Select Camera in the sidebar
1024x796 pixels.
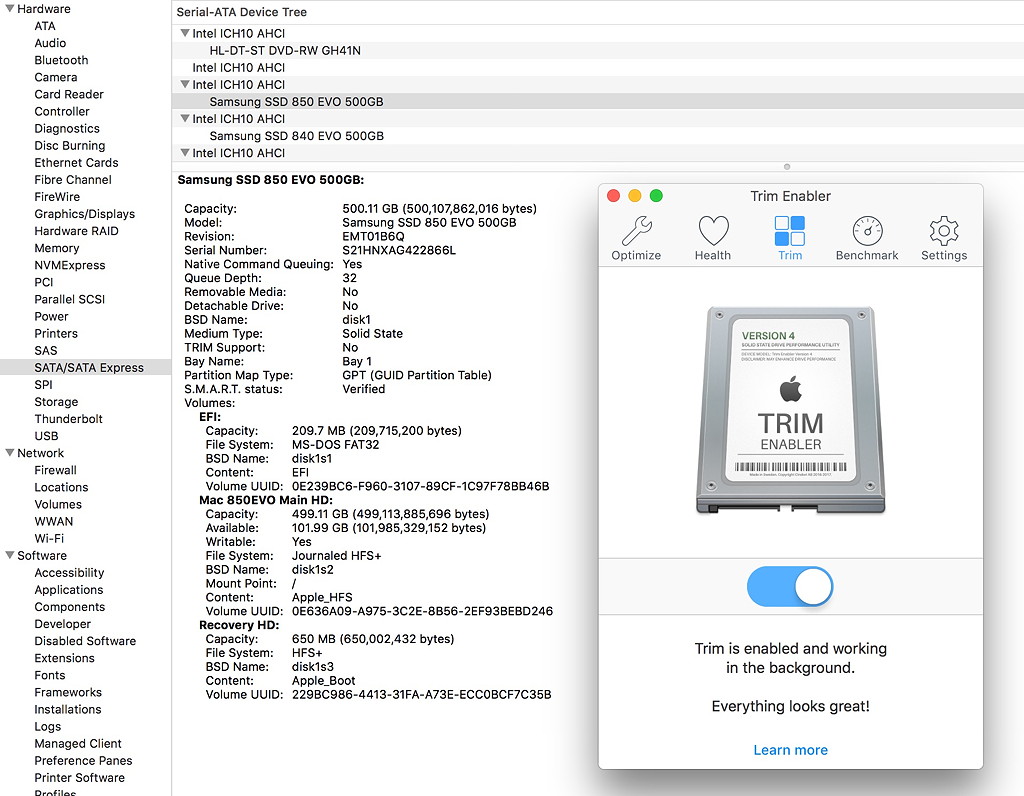coord(56,77)
